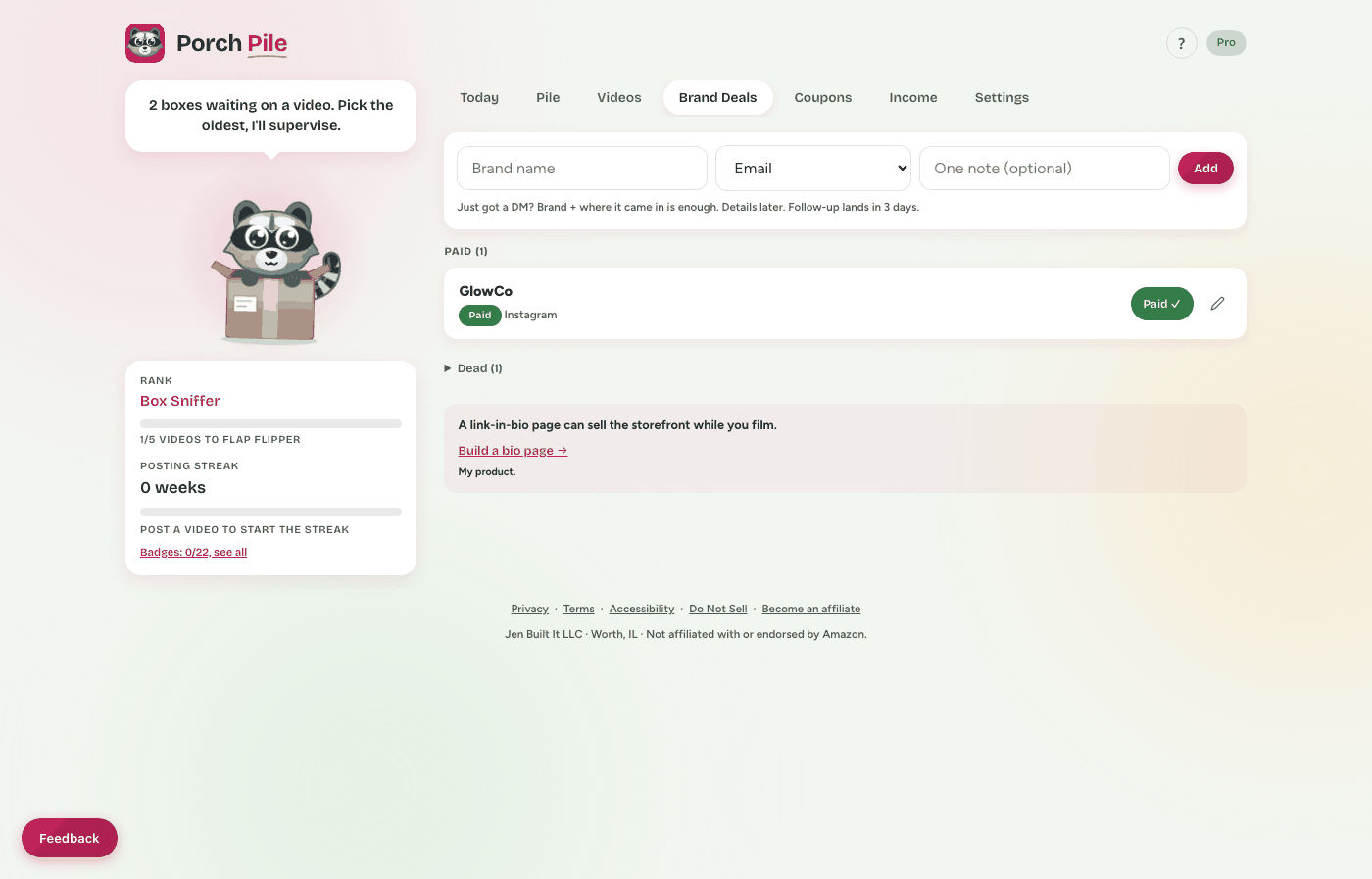Focus the One note (optional) field
Image resolution: width=1372 pixels, height=879 pixels.
(1045, 169)
